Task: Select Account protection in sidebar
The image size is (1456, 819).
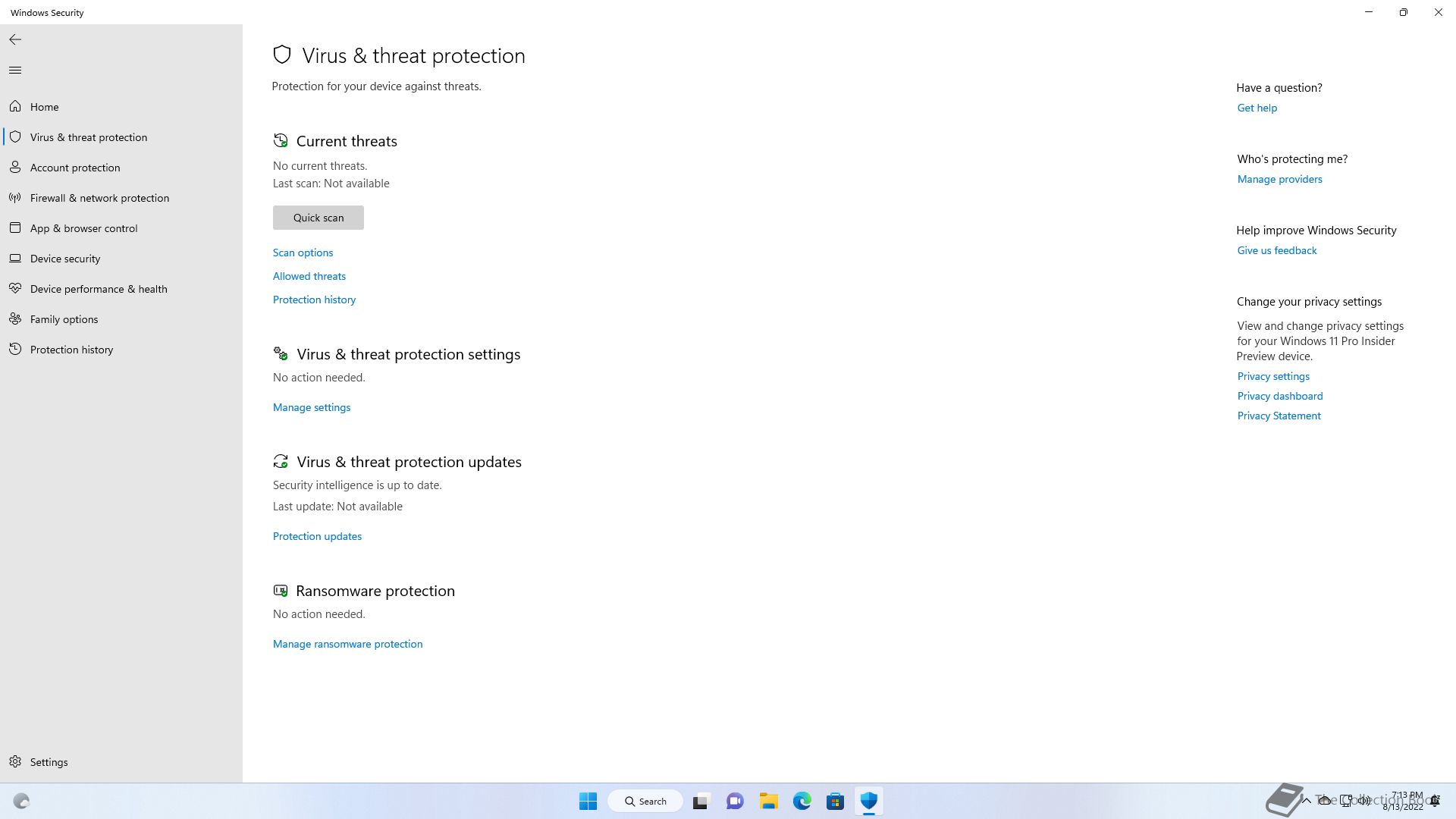Action: [x=121, y=168]
